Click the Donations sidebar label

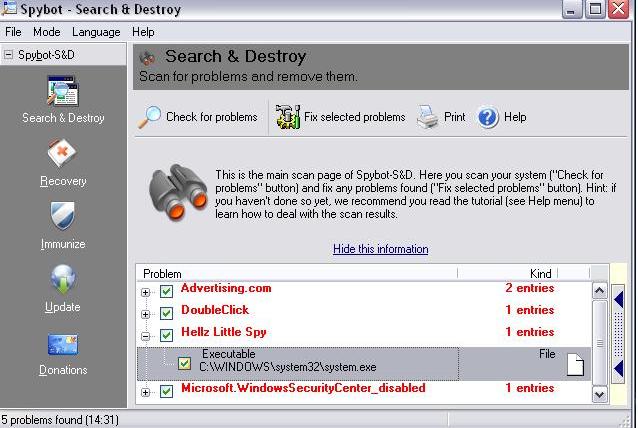click(x=63, y=370)
